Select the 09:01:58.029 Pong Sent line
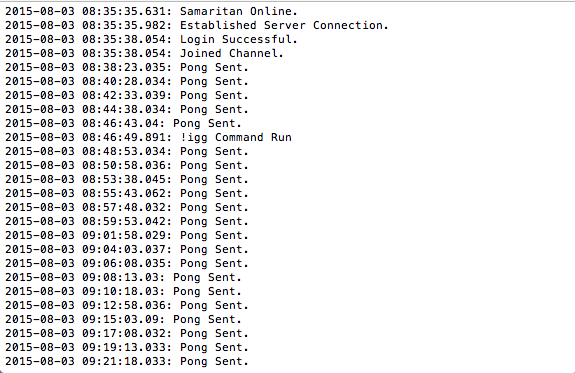The width and height of the screenshot is (575, 373). point(127,235)
